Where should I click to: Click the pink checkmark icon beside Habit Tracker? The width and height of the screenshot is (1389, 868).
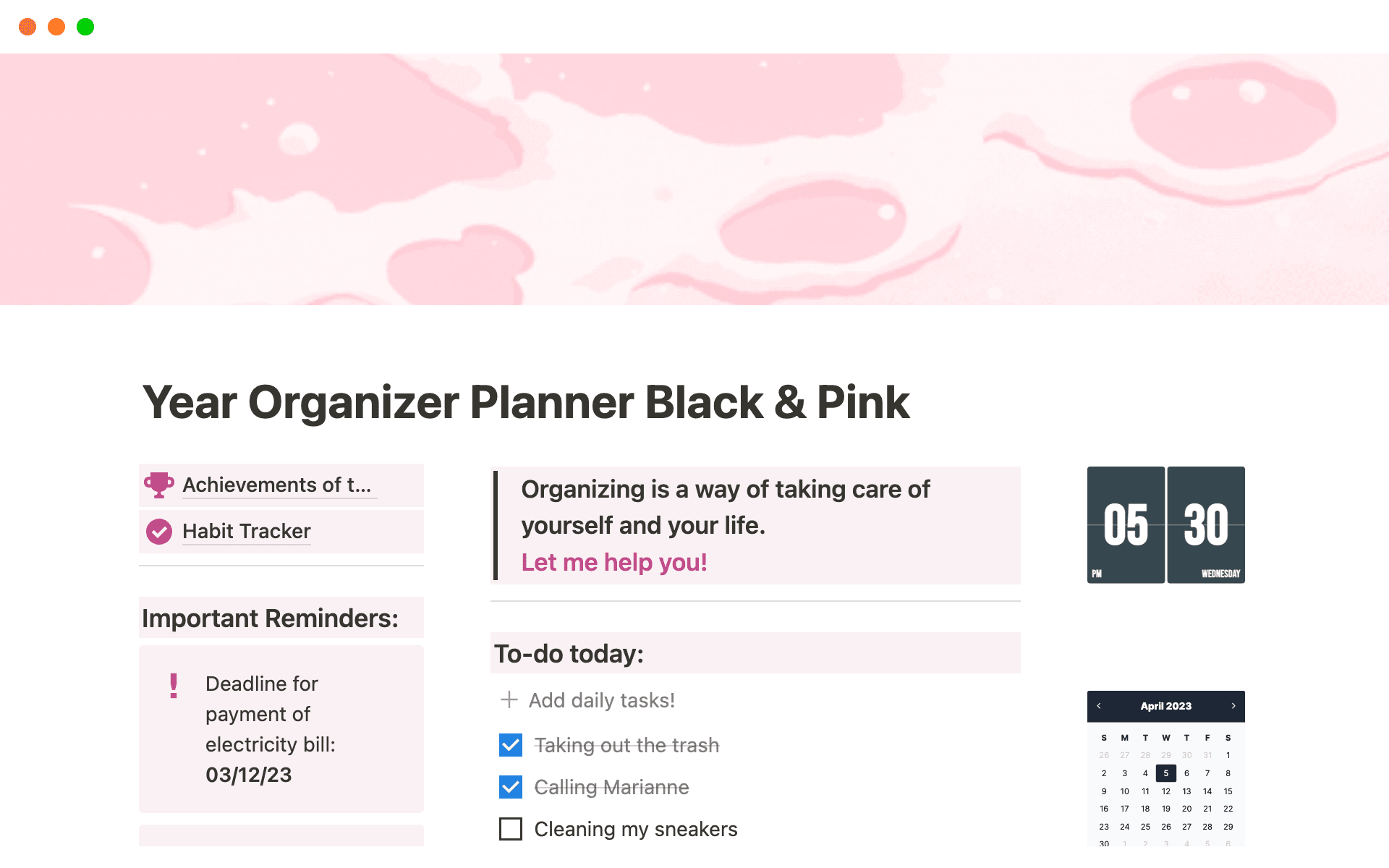coord(158,531)
